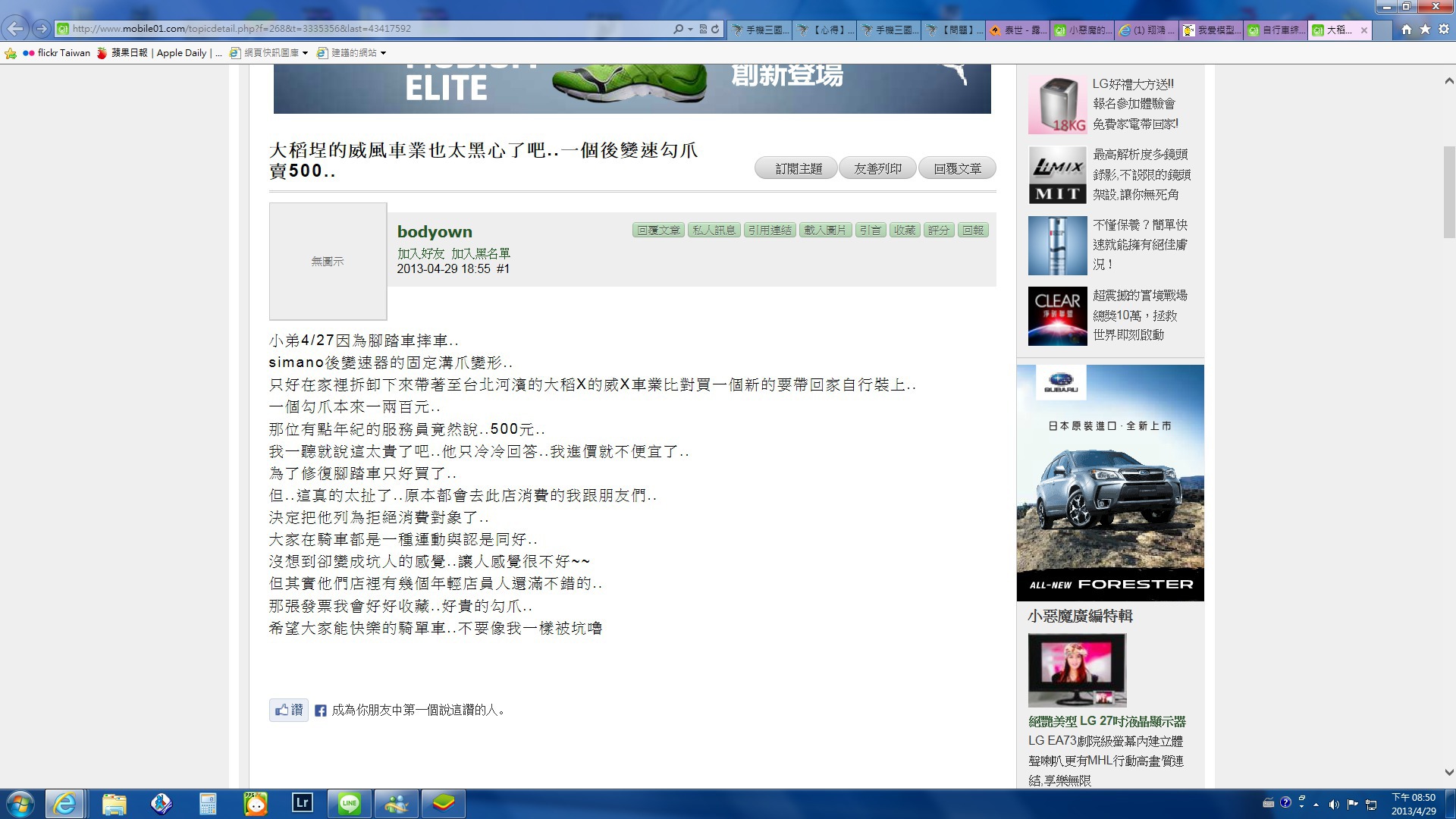1456x819 pixels.
Task: Open the LG 27吋 monitor ad thumbnail
Action: [x=1077, y=670]
